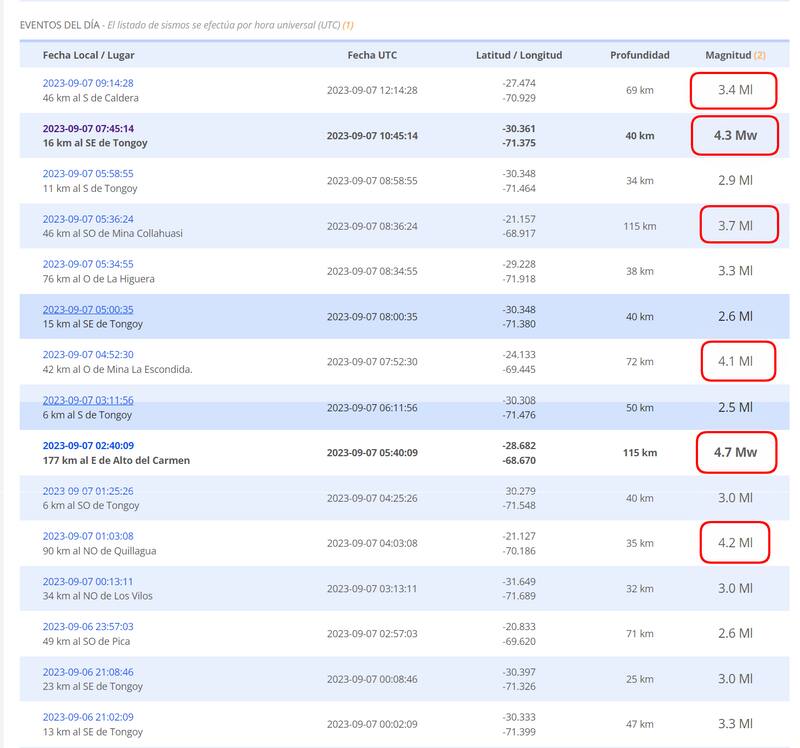Screen dimensions: 800x748
Task: Click the 01:25:26 event date link
Action: pyautogui.click(x=88, y=491)
